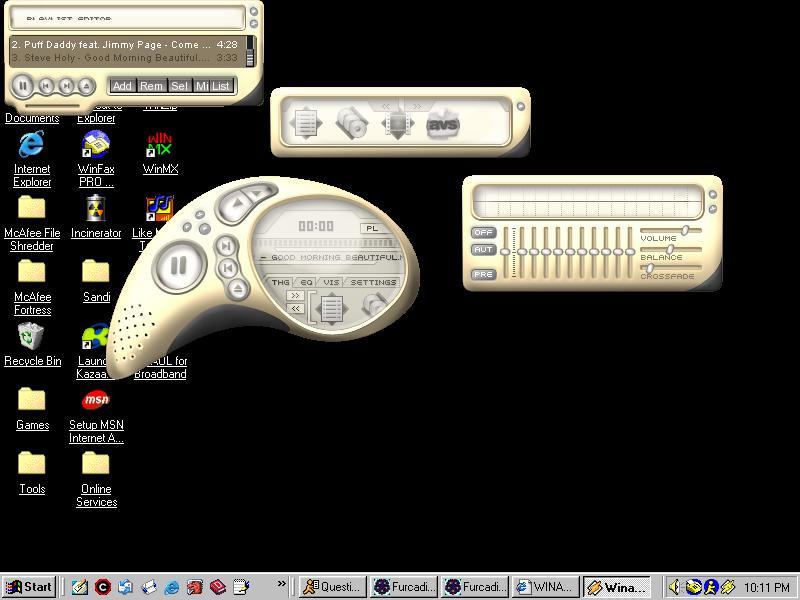Click the 00:00 time display

click(x=316, y=226)
